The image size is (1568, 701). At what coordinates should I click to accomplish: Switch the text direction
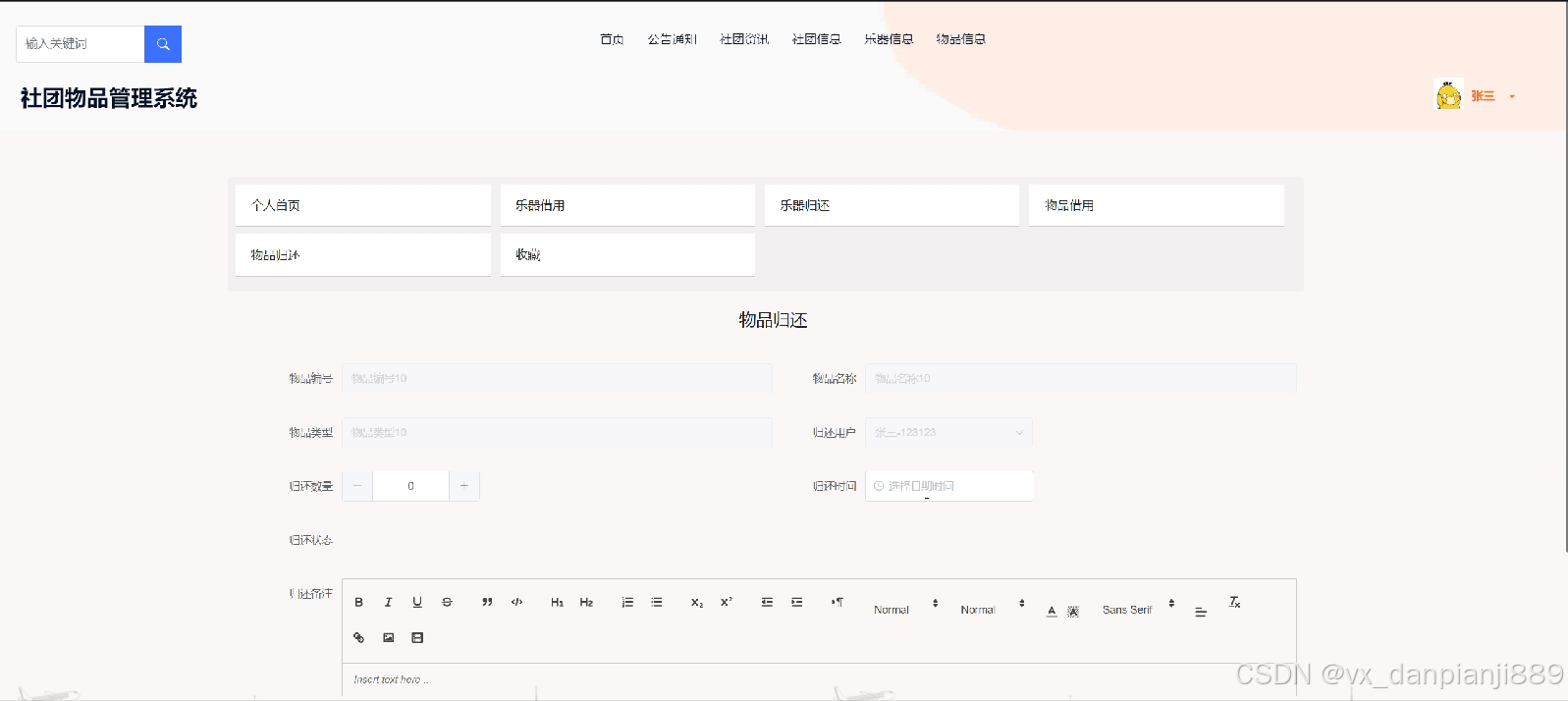point(838,602)
